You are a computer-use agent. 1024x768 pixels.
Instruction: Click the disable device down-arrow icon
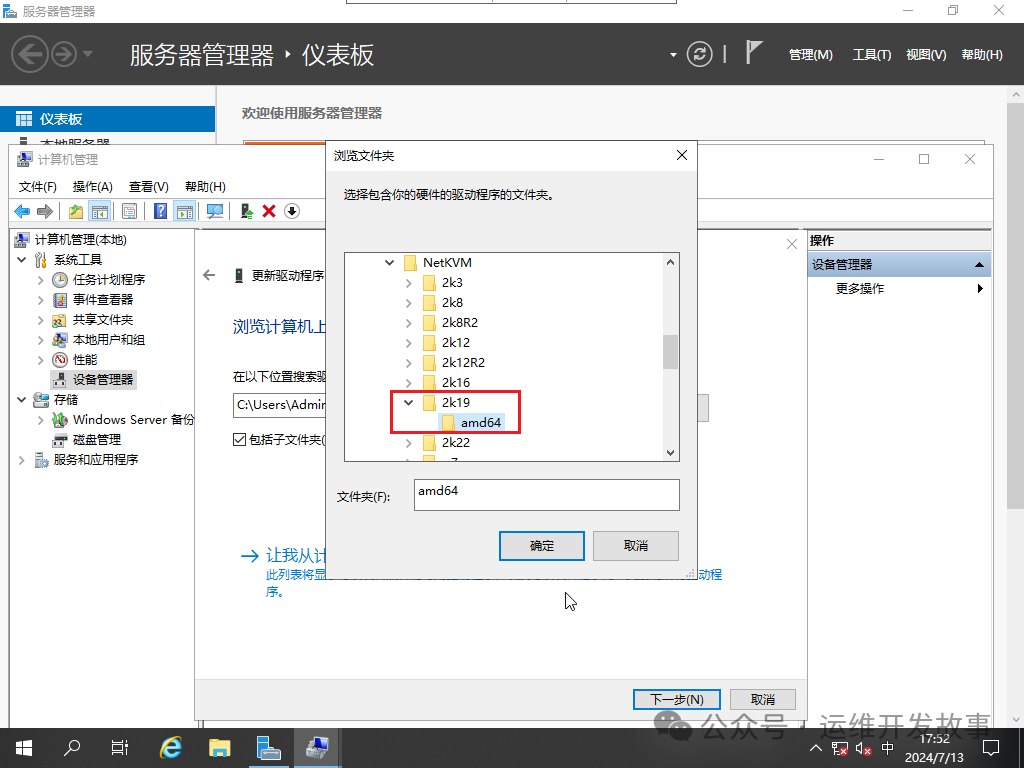[291, 211]
